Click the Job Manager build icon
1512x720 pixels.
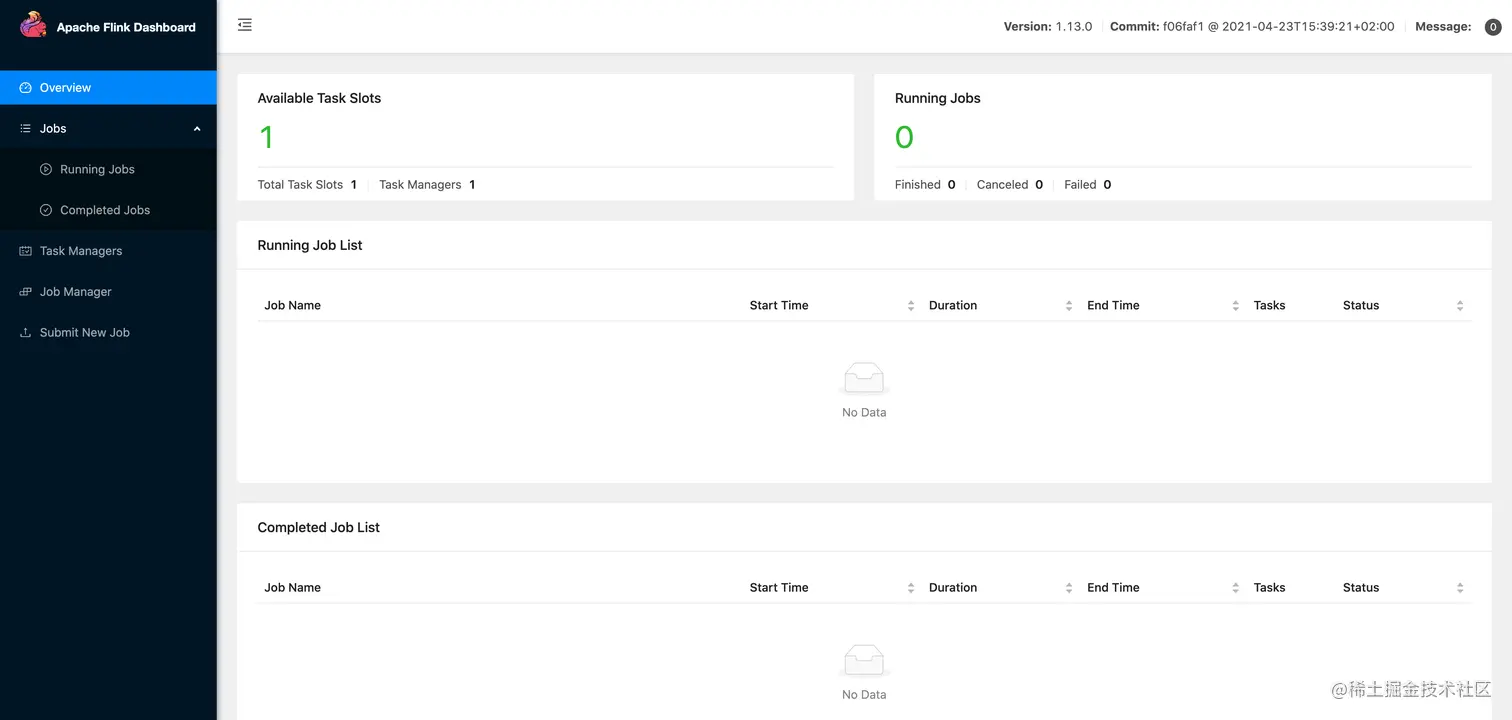pyautogui.click(x=26, y=292)
